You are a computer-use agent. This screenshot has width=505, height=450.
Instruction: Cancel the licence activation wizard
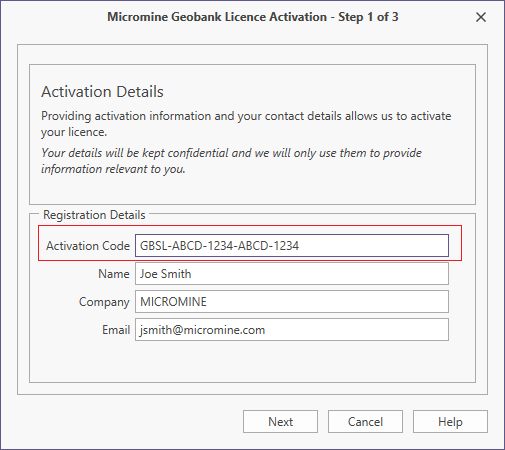tap(365, 421)
